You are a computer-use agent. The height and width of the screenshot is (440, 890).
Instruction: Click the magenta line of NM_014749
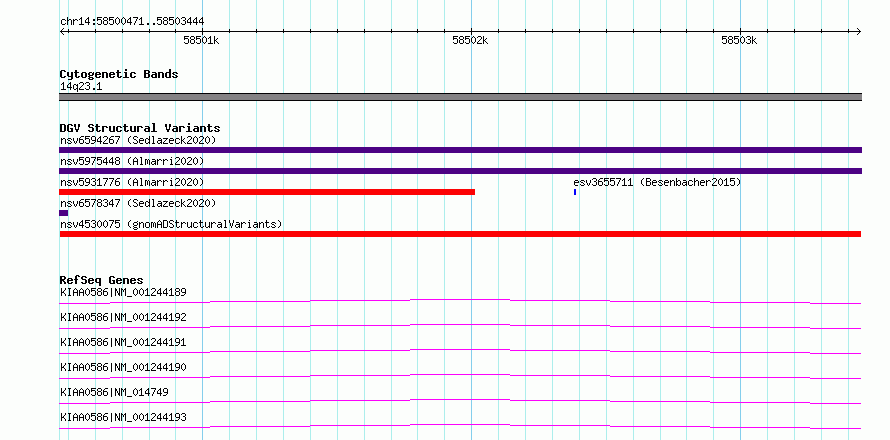[x=460, y=401]
